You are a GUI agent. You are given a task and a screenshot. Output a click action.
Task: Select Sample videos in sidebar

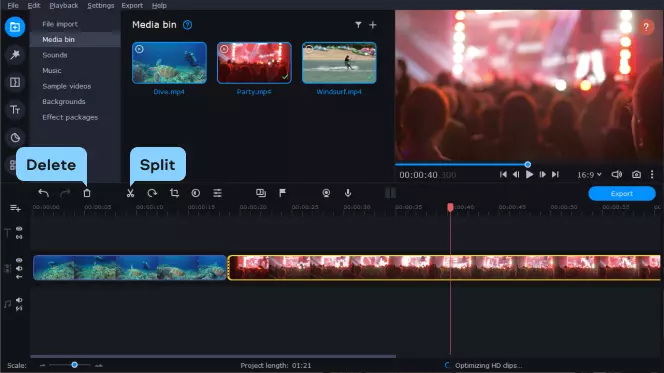click(x=66, y=86)
